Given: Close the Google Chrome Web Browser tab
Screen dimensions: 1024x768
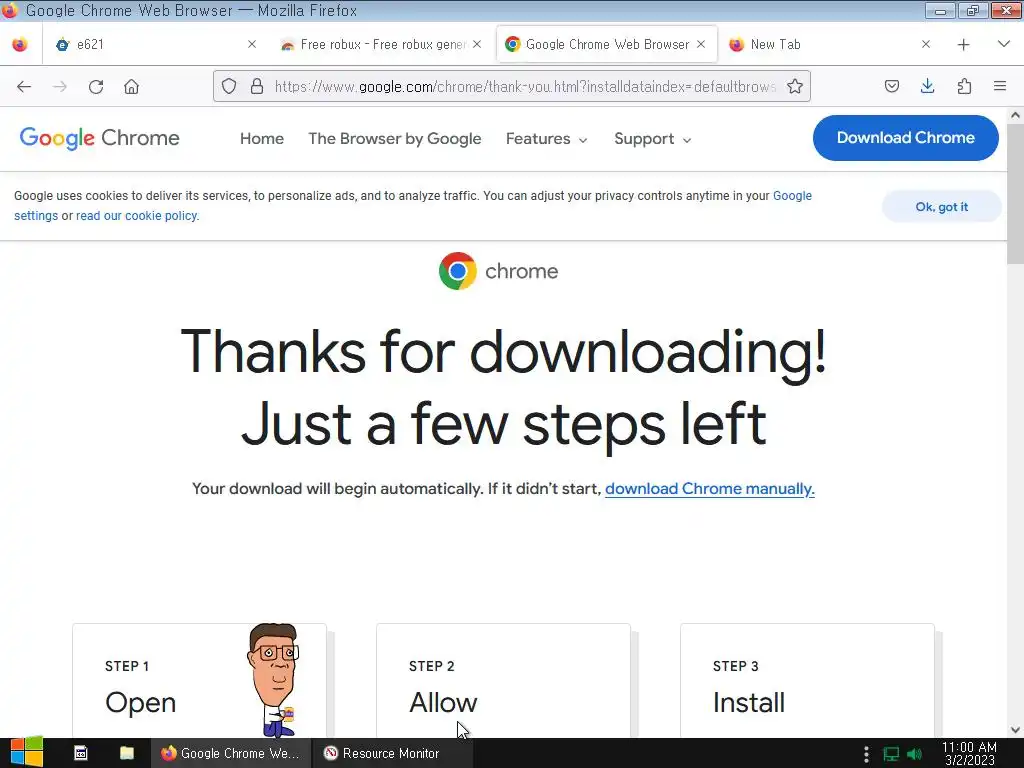Looking at the screenshot, I should click(701, 44).
